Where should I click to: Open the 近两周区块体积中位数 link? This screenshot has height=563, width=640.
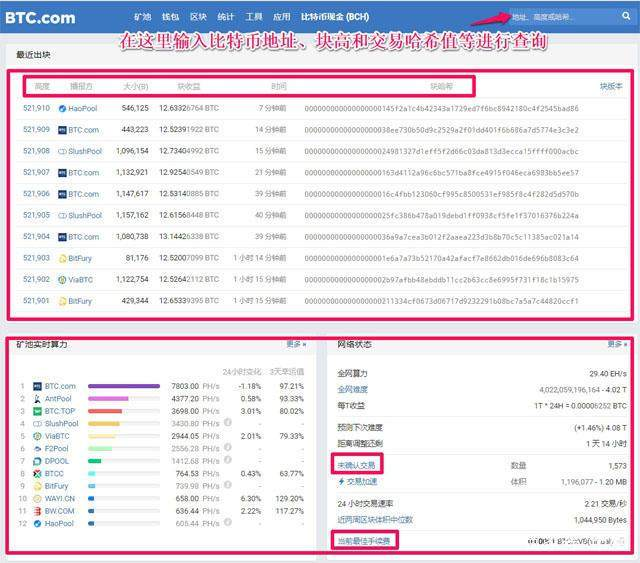tap(375, 520)
